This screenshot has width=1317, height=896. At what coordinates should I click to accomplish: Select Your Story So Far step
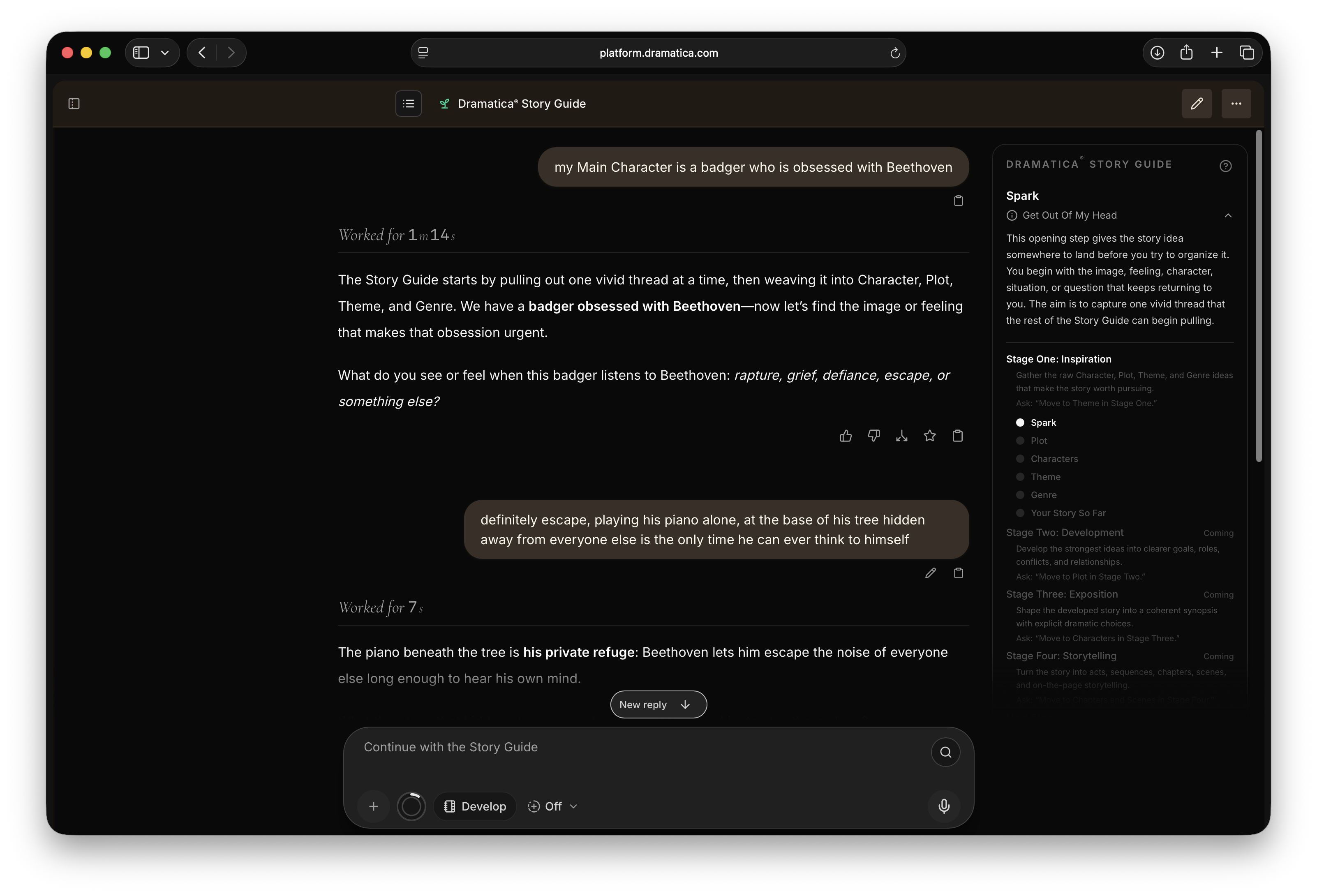(1061, 513)
